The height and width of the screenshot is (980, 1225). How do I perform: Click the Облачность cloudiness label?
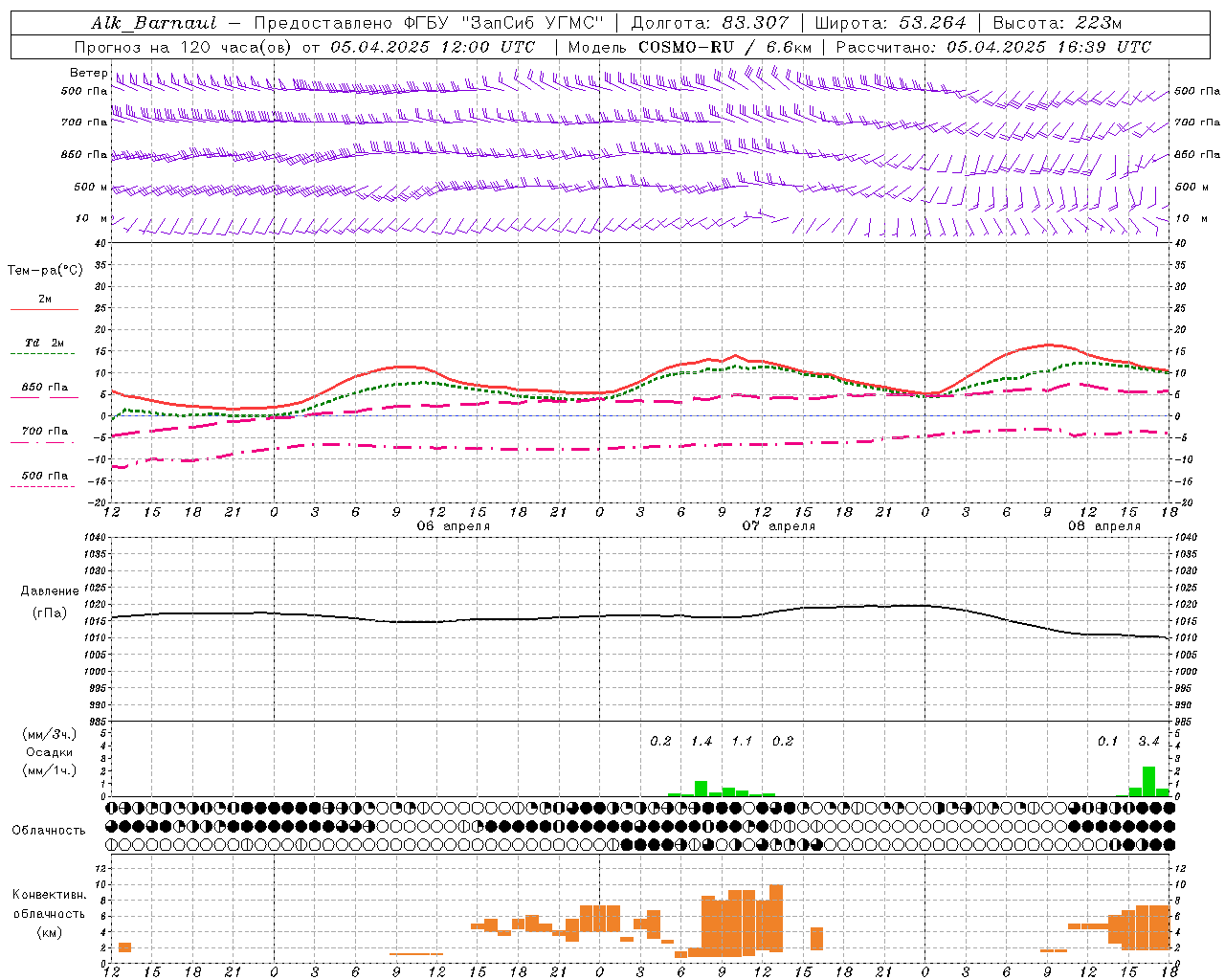point(49,831)
